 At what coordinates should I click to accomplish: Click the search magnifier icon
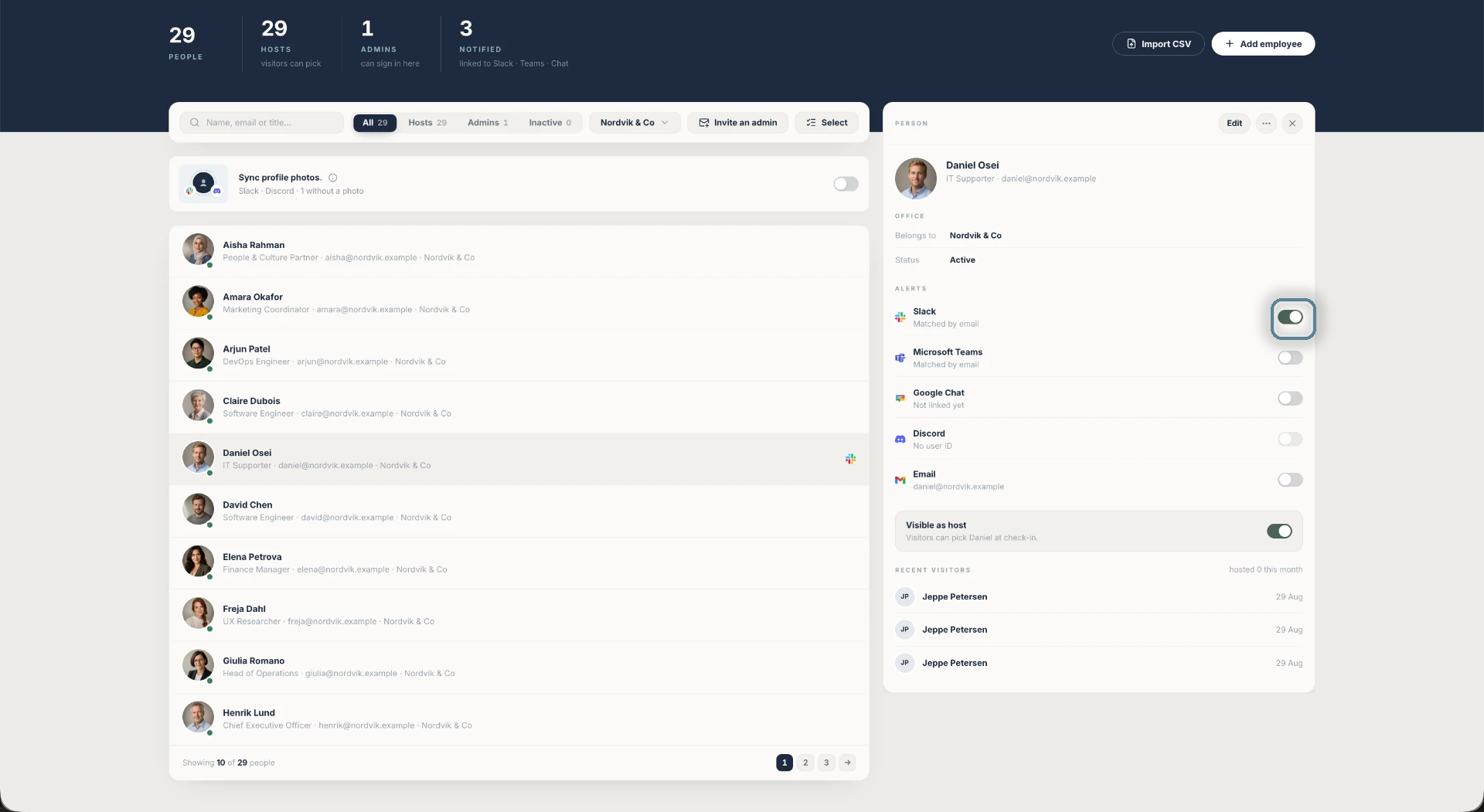pos(195,123)
